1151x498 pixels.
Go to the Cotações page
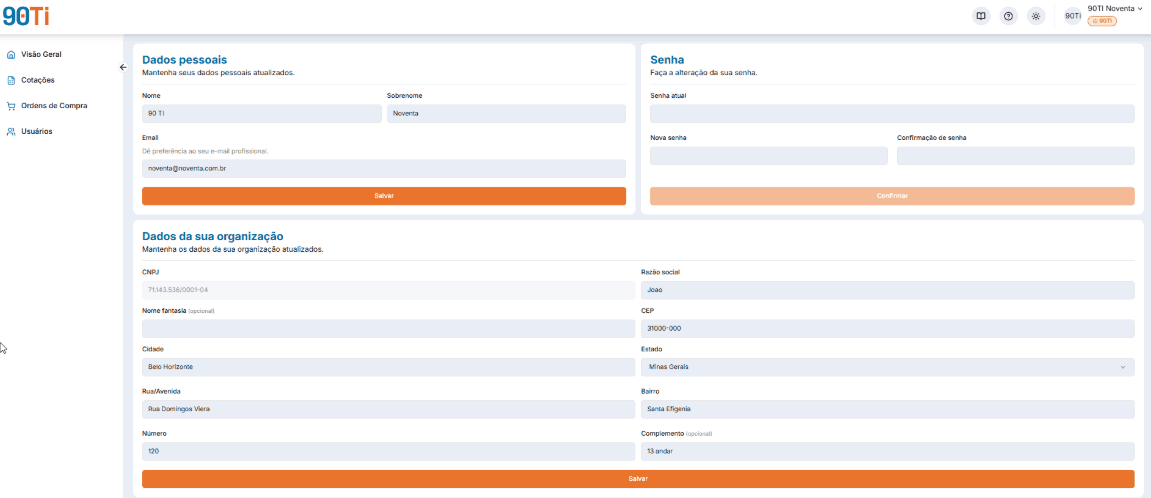(x=37, y=80)
